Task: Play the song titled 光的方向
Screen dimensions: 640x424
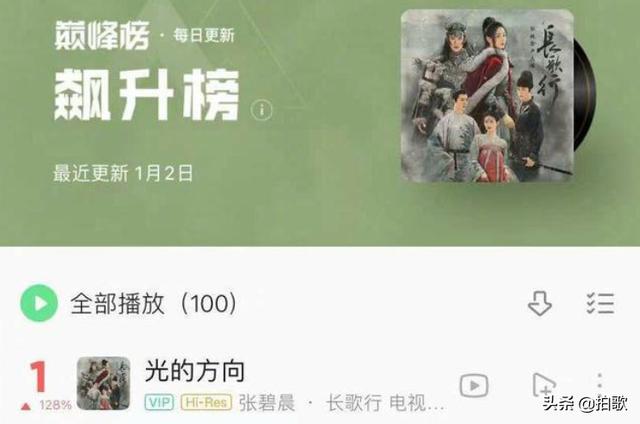Action: 195,371
